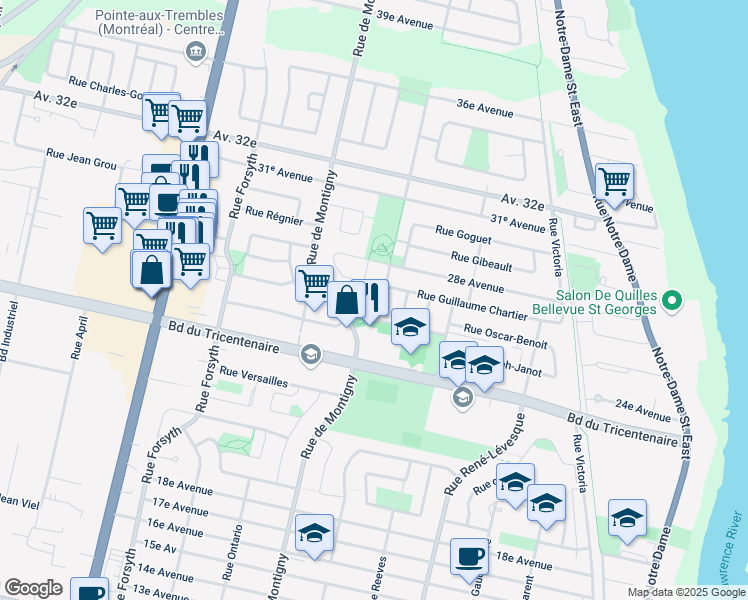Image resolution: width=748 pixels, height=600 pixels.
Task: Click the top restaurant marker under Av. 32e
Action: tap(202, 153)
